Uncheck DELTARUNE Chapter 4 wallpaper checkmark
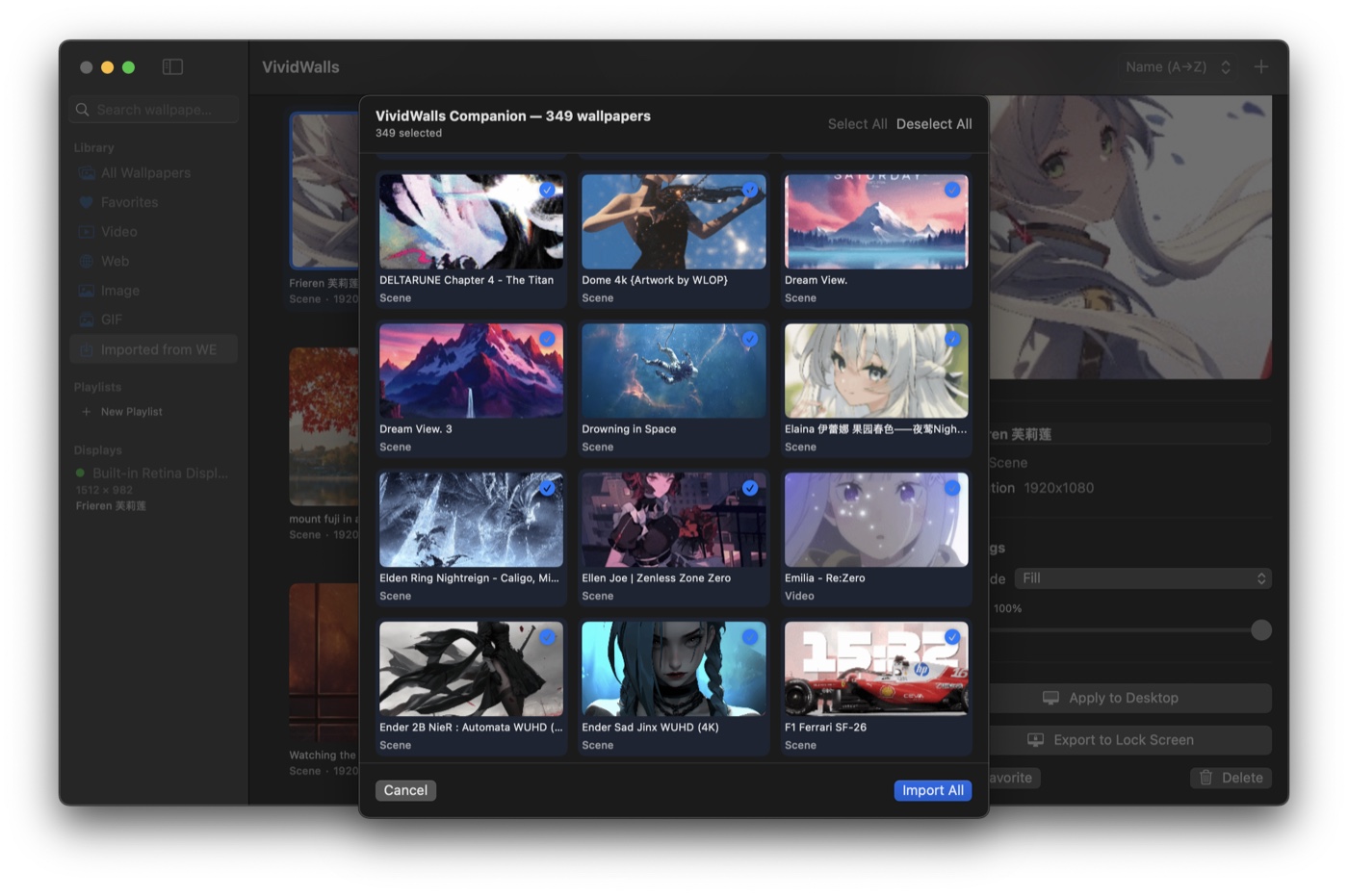Image resolution: width=1348 pixels, height=896 pixels. click(x=547, y=190)
